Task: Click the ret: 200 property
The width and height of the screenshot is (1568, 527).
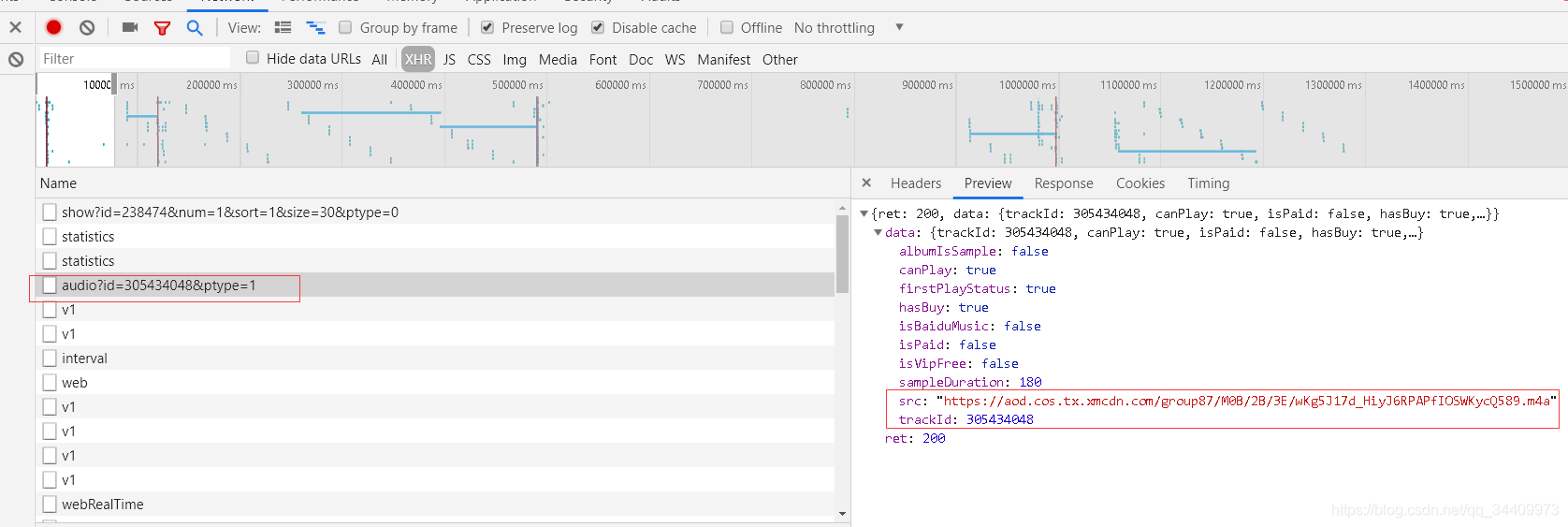Action: [x=915, y=438]
